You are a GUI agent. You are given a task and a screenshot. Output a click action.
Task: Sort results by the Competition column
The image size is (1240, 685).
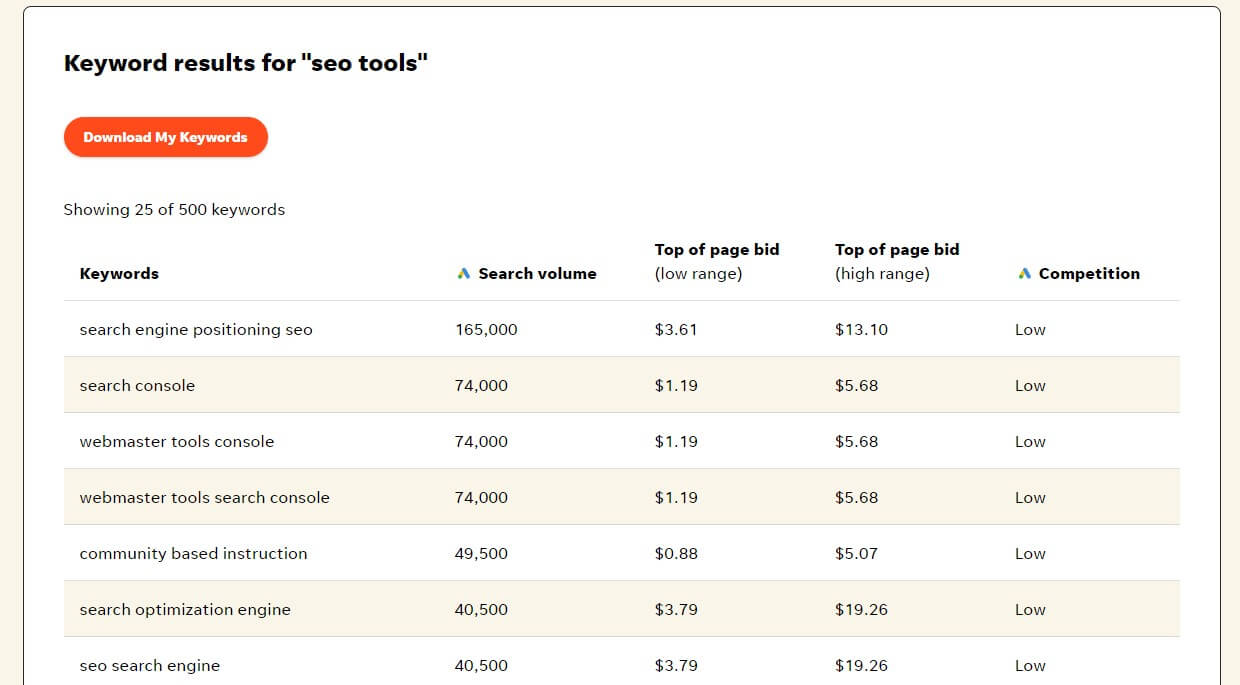(1089, 273)
